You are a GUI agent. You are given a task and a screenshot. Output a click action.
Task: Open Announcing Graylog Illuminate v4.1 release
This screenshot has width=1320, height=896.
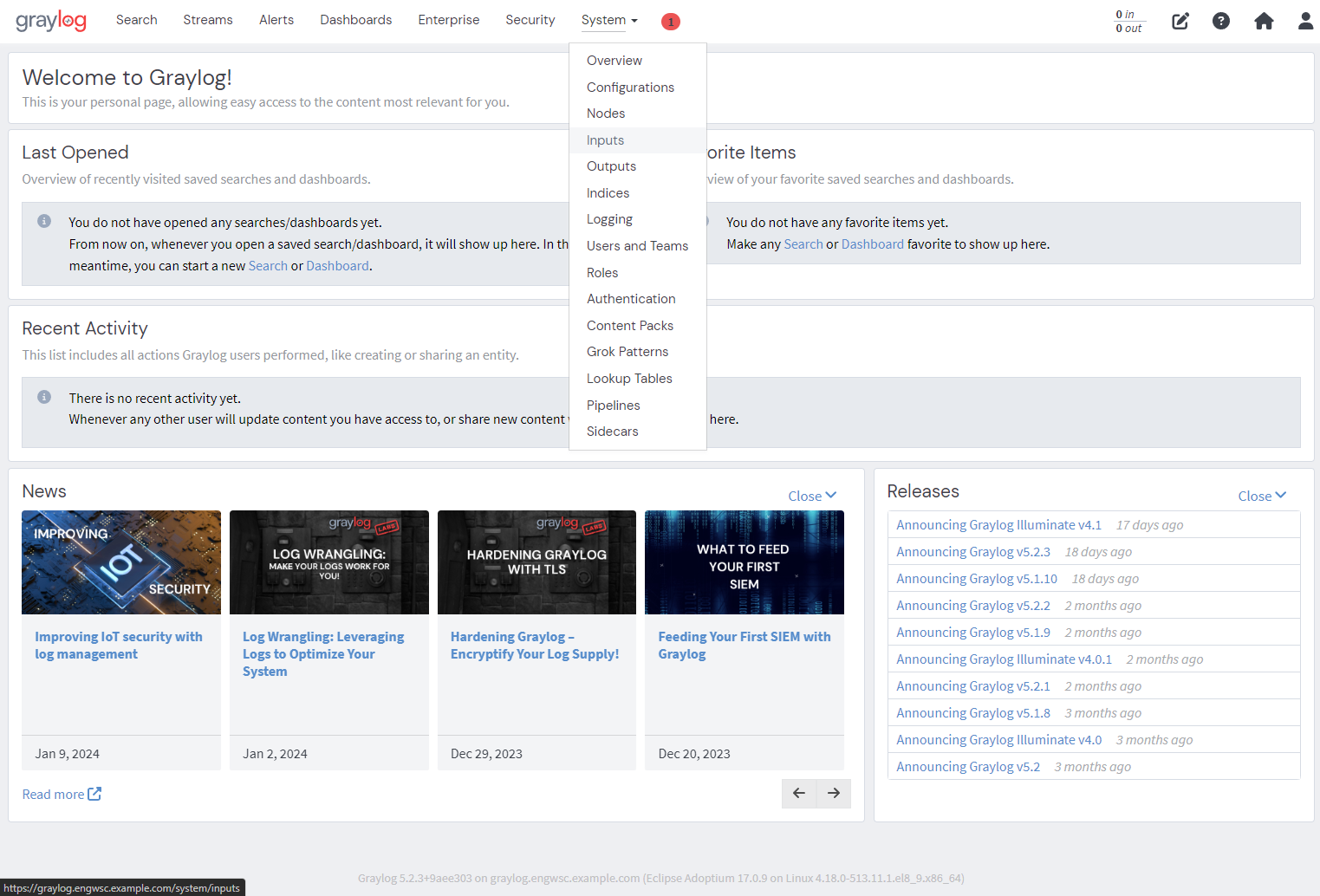coord(999,525)
